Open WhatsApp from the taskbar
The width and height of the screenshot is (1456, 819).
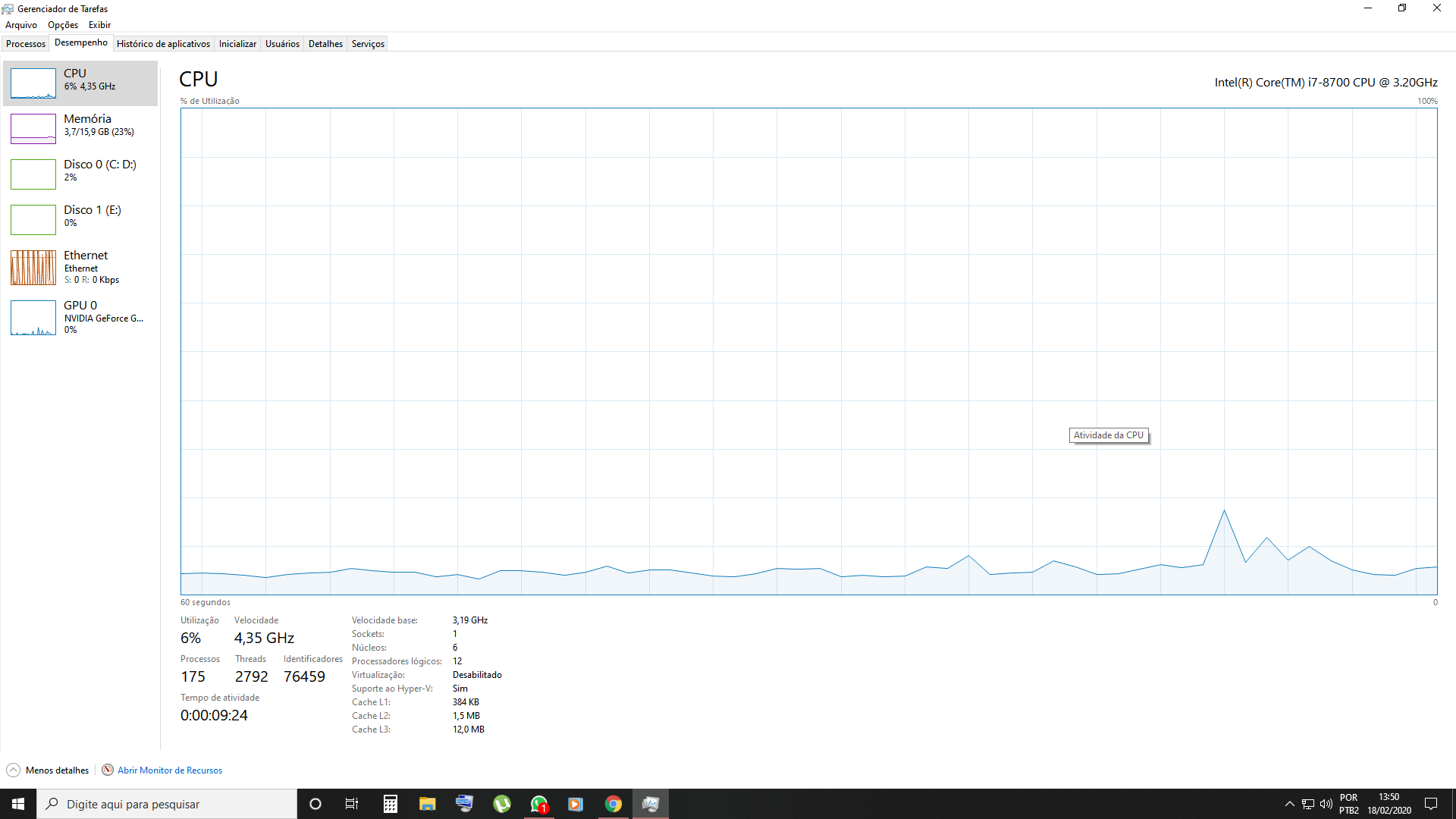tap(538, 804)
